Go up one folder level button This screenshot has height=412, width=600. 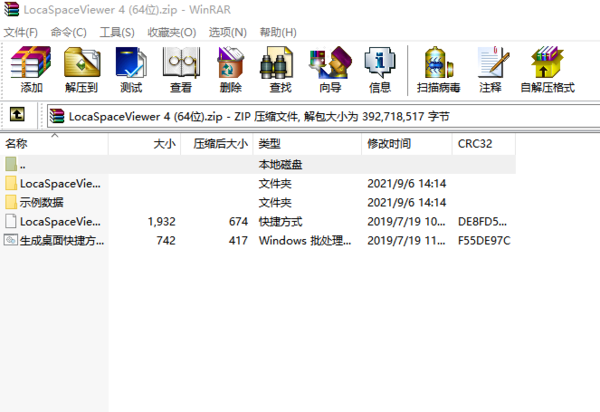[18, 116]
